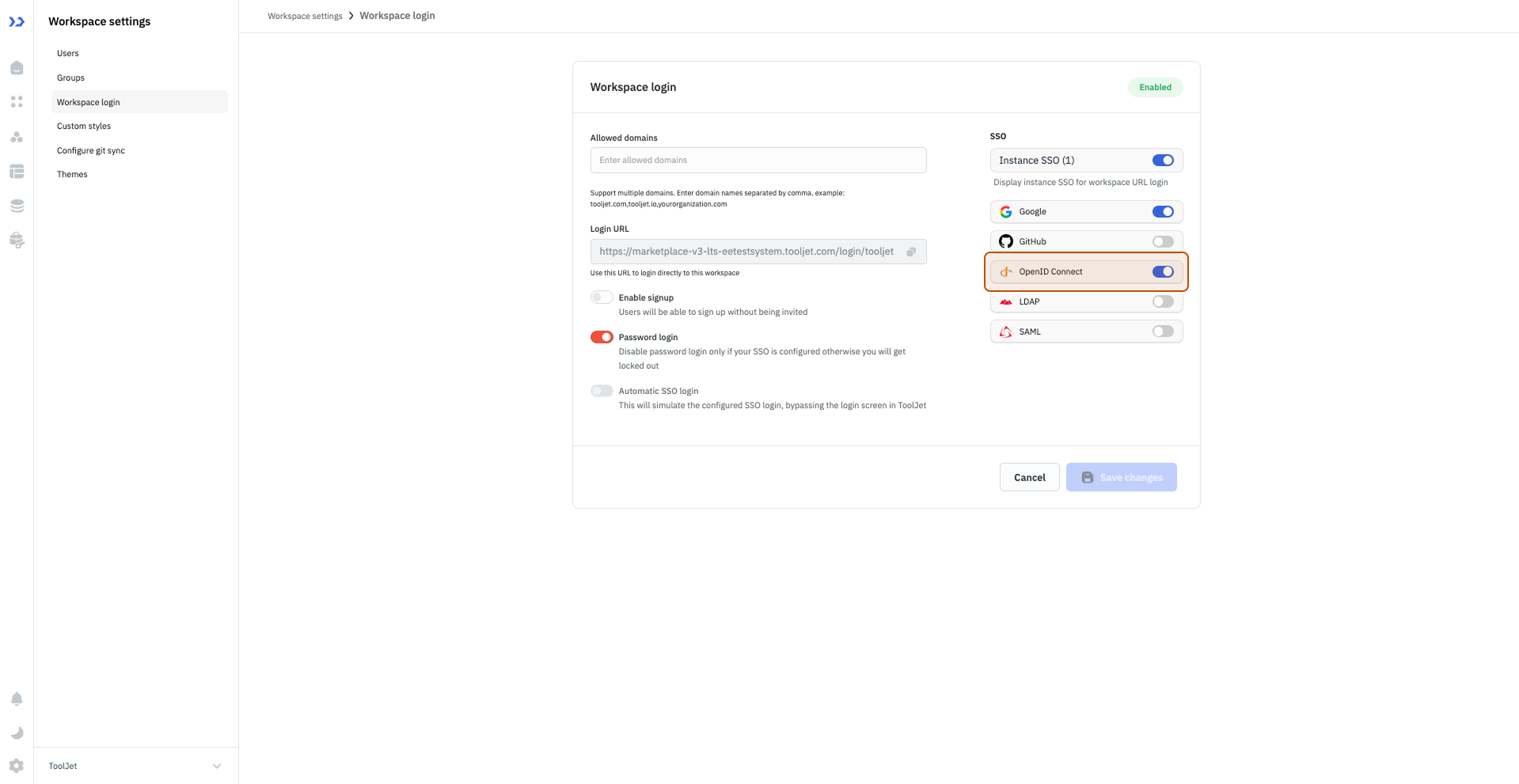Open settings via the gear icon

(16, 765)
